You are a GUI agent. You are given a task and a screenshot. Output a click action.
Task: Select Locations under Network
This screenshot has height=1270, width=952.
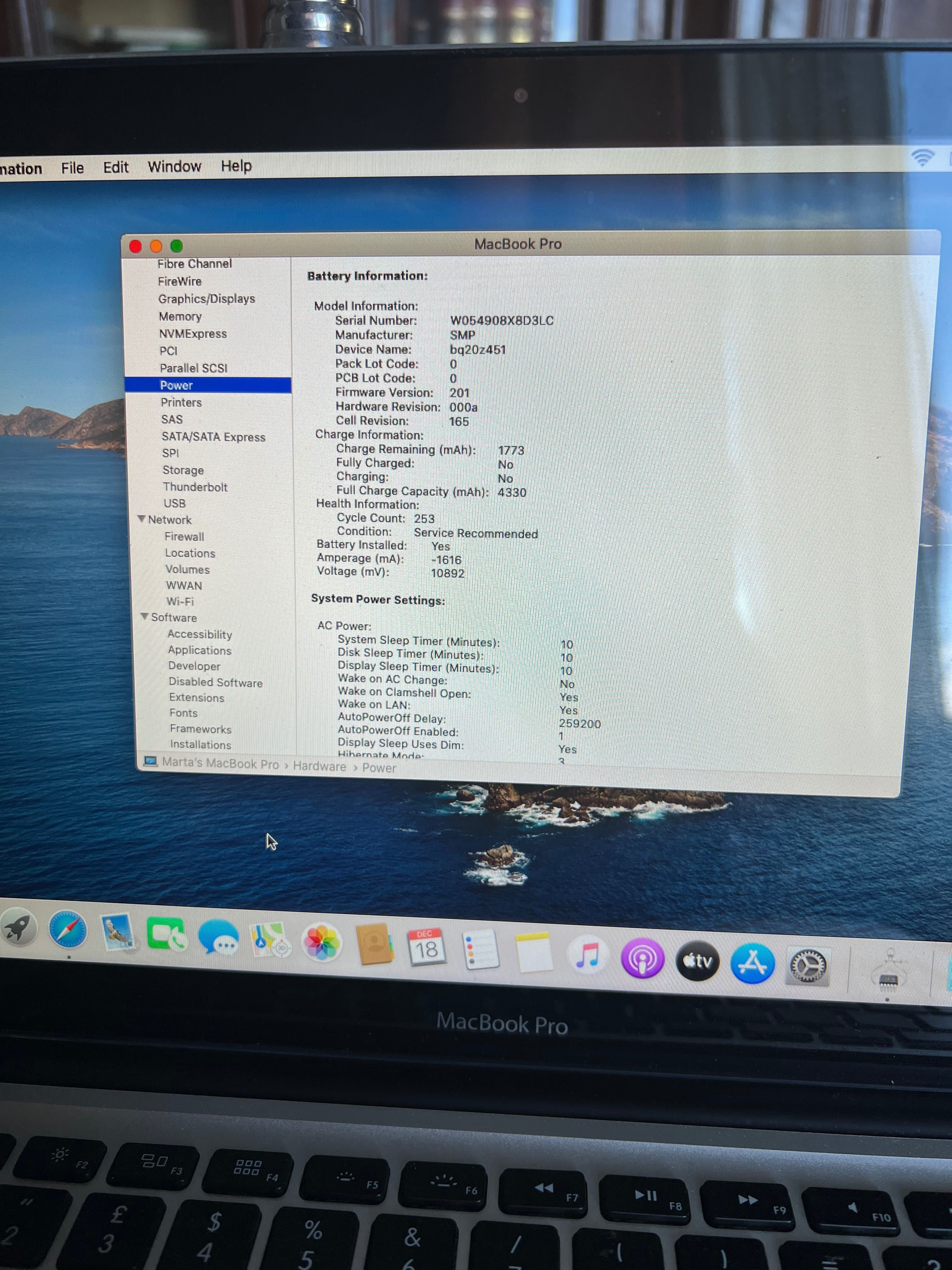click(190, 553)
